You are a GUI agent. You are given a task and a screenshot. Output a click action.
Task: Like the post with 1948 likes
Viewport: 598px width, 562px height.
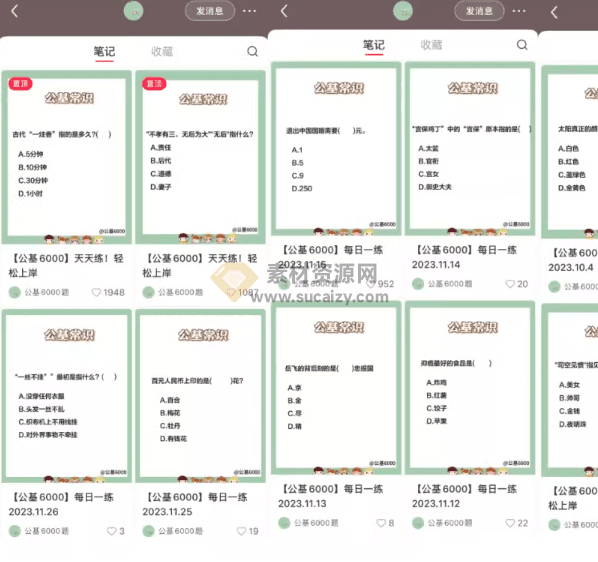click(x=96, y=292)
